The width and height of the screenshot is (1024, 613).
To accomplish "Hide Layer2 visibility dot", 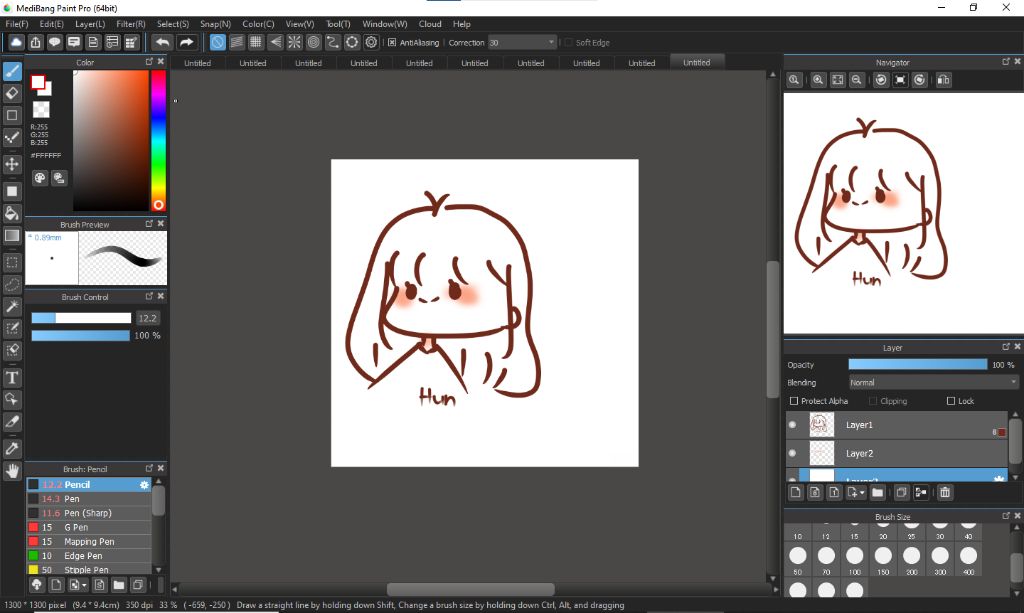I will [x=793, y=453].
